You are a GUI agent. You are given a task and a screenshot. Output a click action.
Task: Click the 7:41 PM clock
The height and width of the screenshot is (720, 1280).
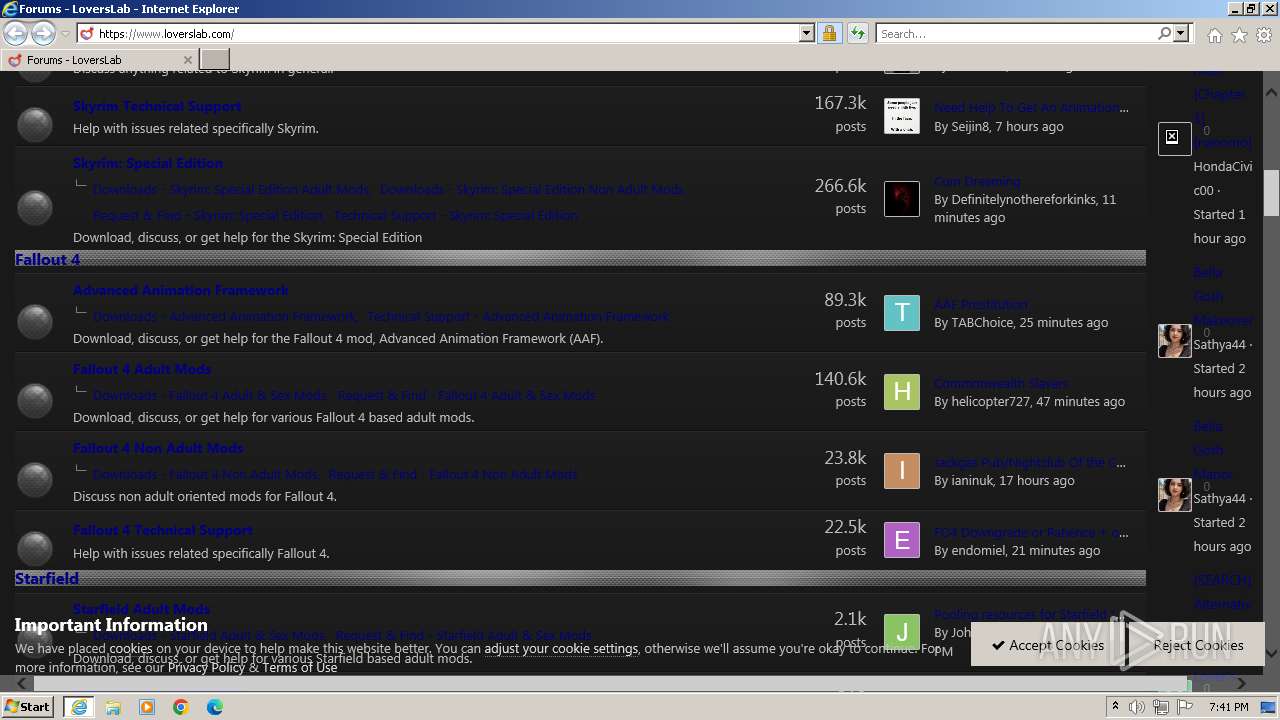[x=1228, y=707]
